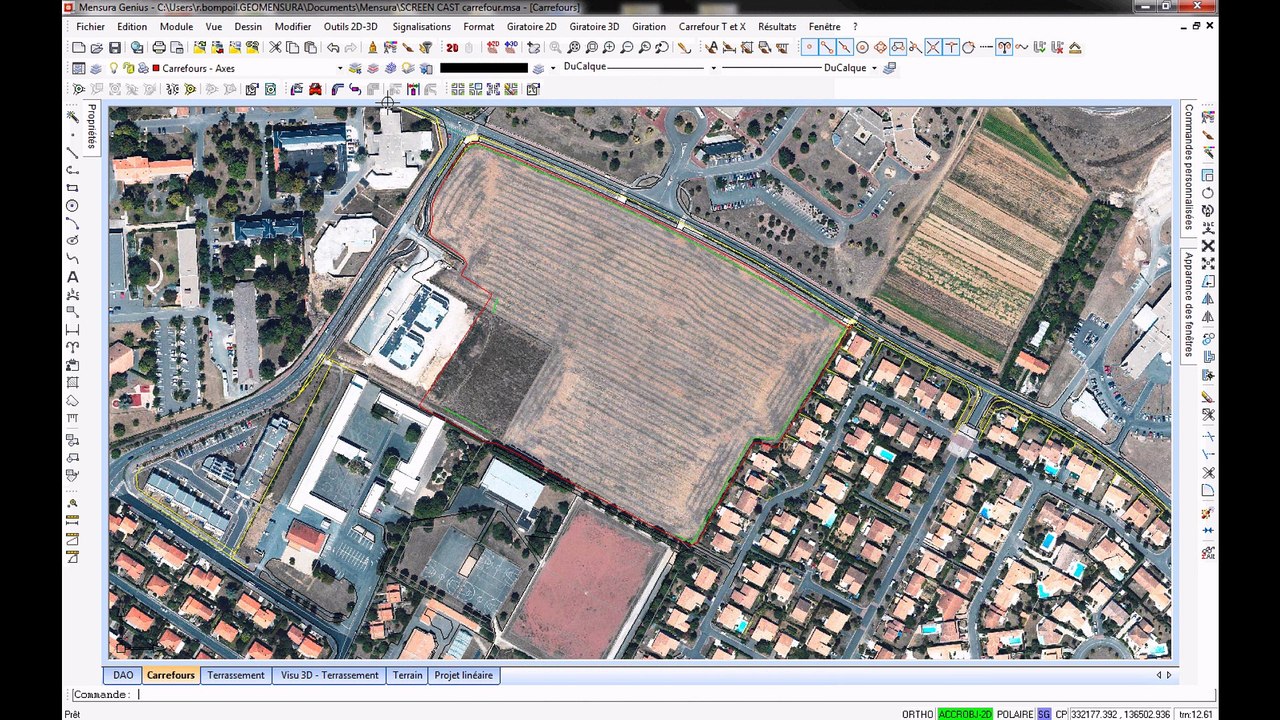Switch to the Terrassement tab
Screen dimensions: 1280x720
coord(236,675)
